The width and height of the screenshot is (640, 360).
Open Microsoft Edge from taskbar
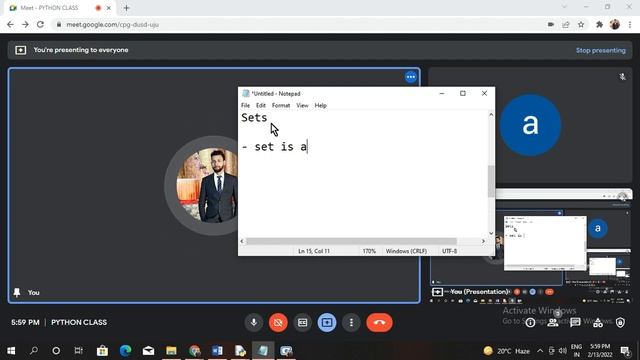126,351
